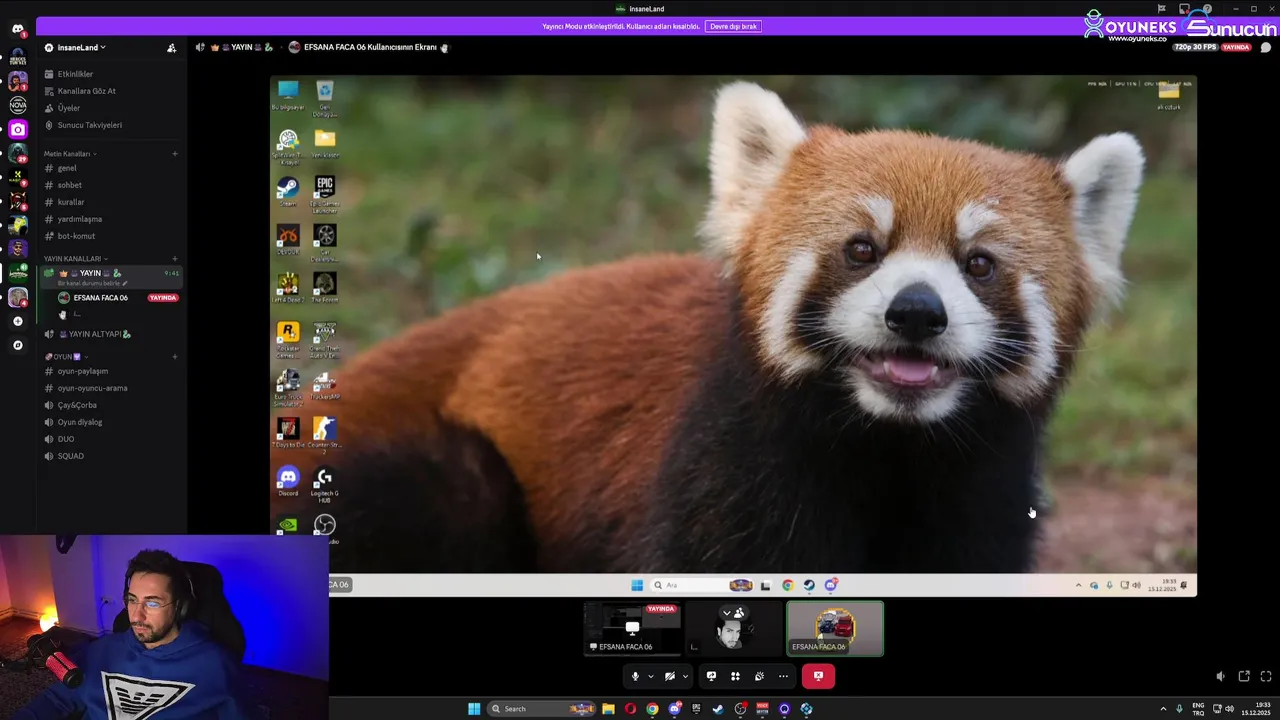The width and height of the screenshot is (1280, 720).
Task: Stop streaming with the red screen button
Action: coord(818,676)
